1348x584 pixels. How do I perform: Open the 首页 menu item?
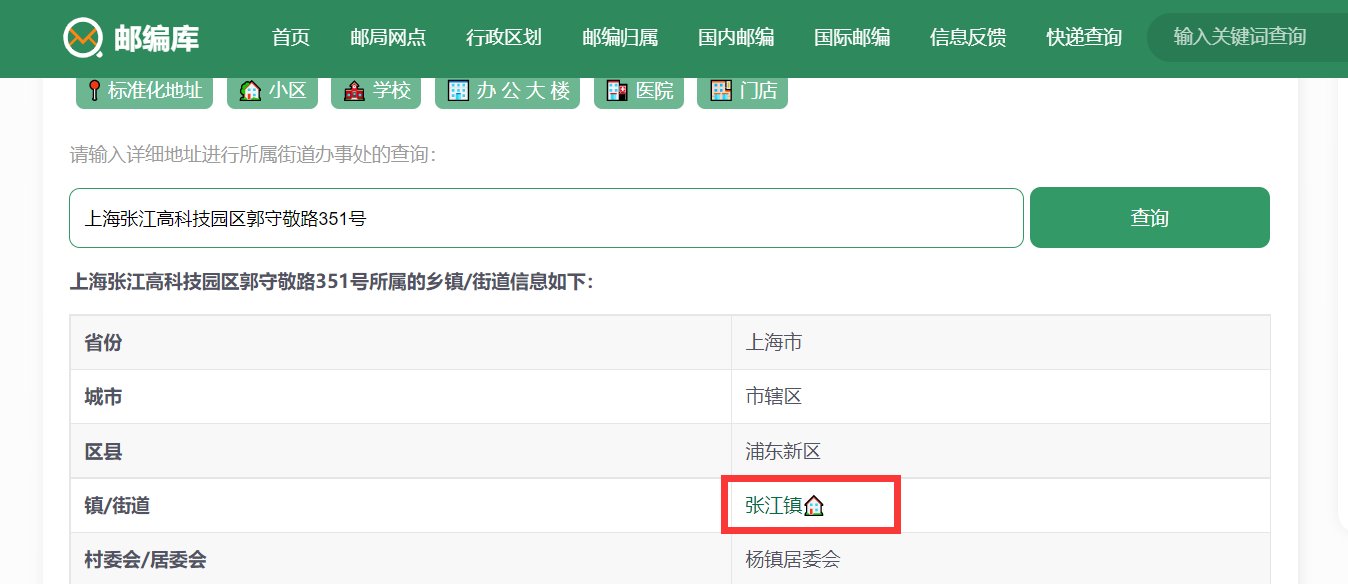[290, 38]
